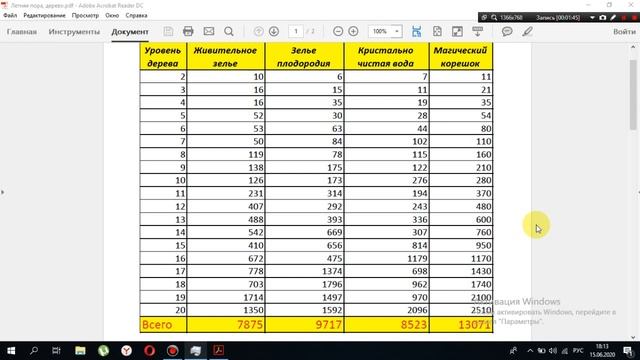Open the Windows Start menu
This screenshot has width=640, height=360.
coord(11,351)
